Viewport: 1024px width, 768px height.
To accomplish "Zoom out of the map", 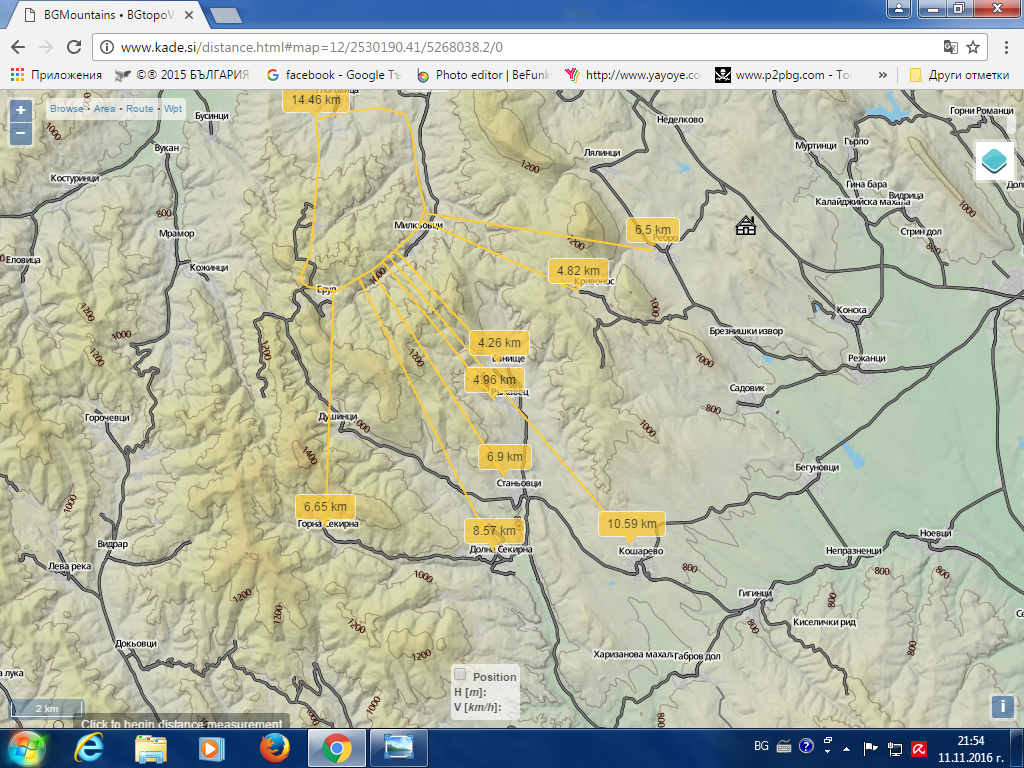I will coord(21,134).
